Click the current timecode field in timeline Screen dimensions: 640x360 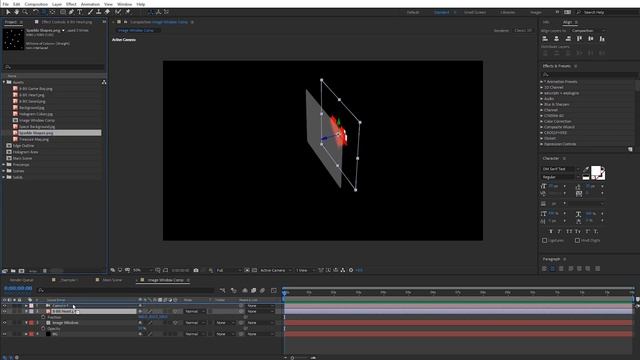click(x=18, y=289)
